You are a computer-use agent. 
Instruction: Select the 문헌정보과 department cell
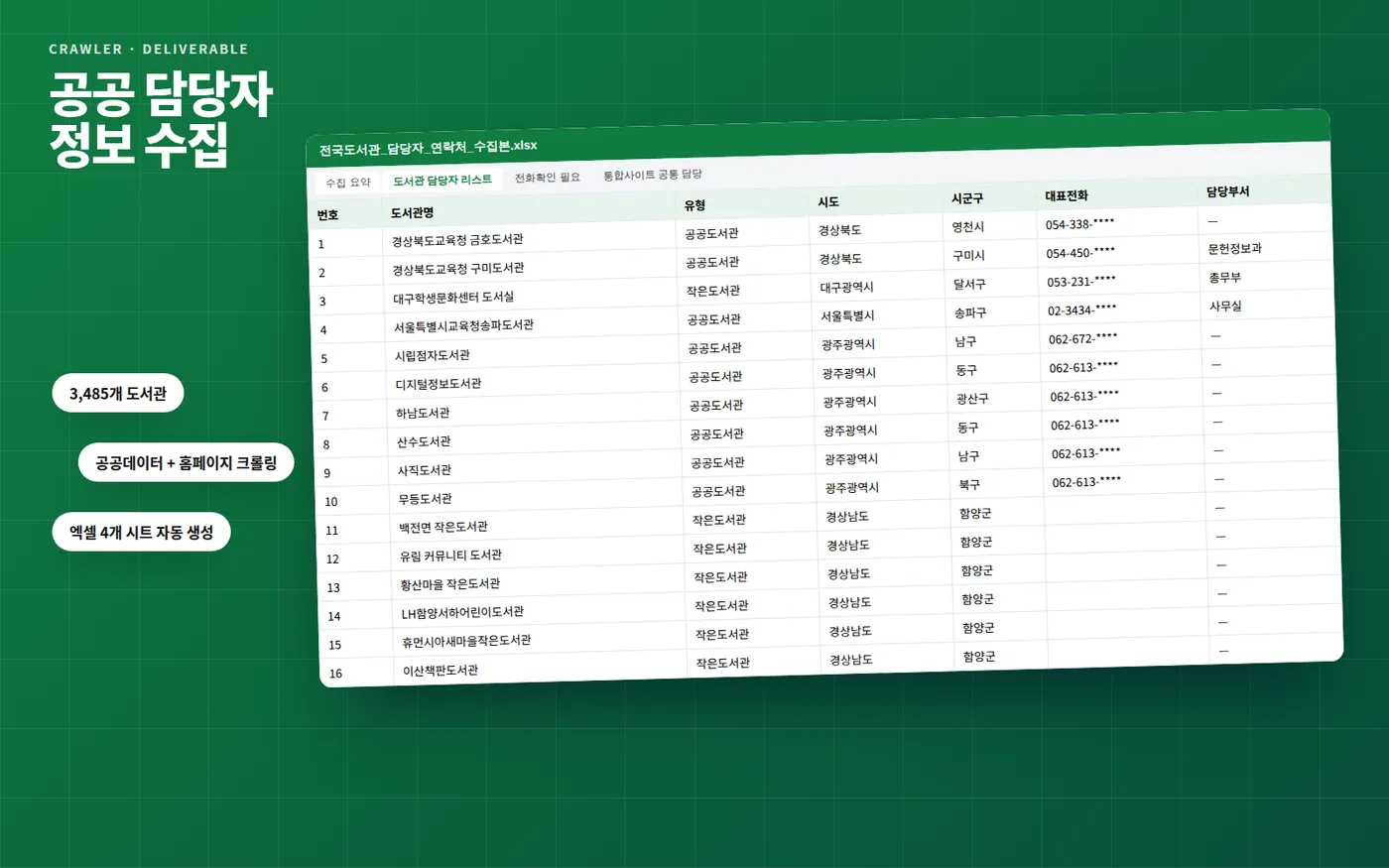coord(1235,249)
